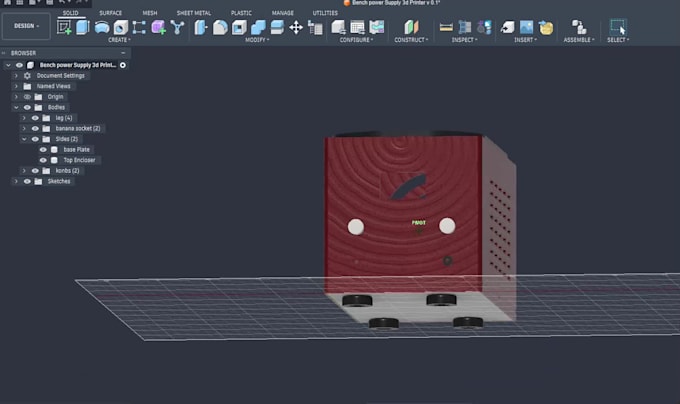The image size is (680, 404).
Task: Expand the leg (4) group
Action: pos(24,118)
